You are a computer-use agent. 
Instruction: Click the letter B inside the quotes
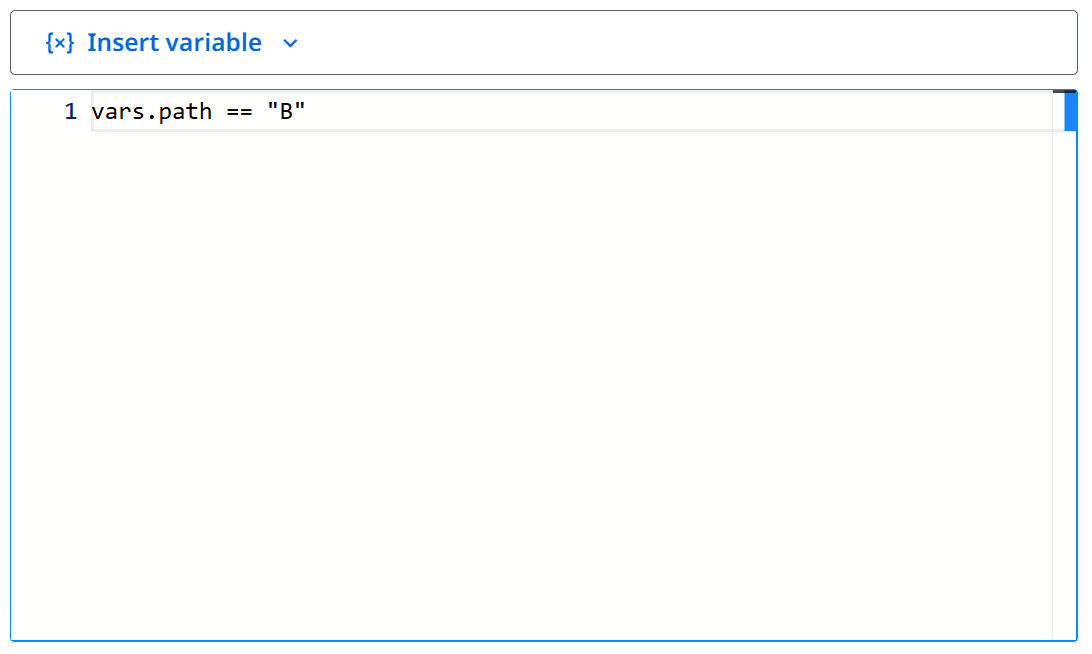point(286,111)
